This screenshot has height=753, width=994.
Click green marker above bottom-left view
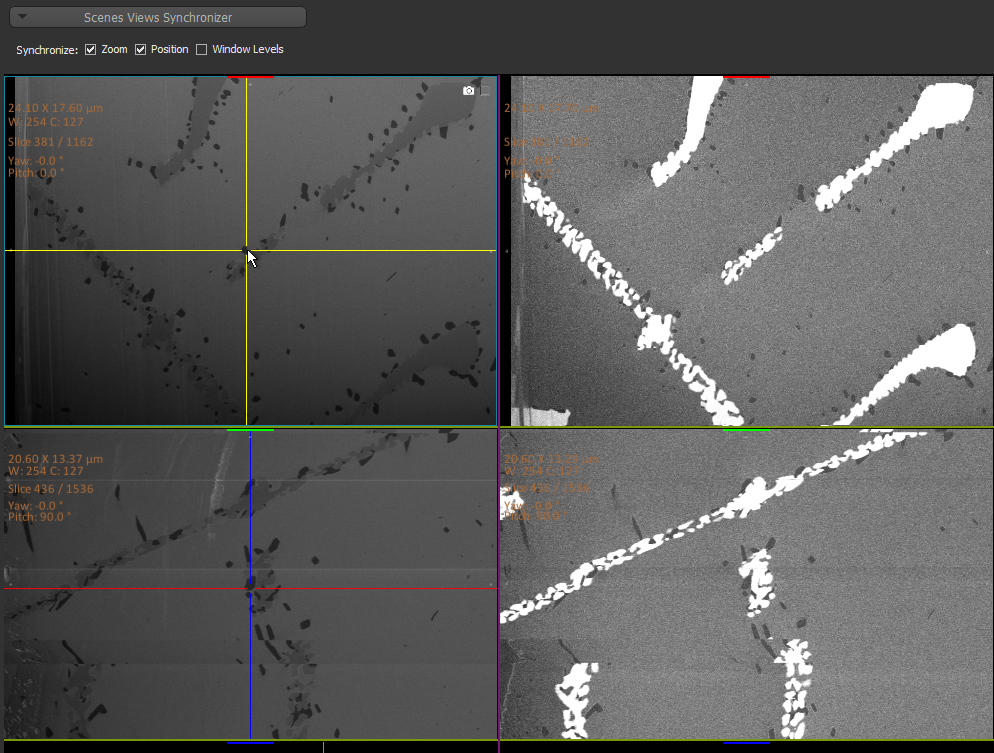(x=250, y=430)
